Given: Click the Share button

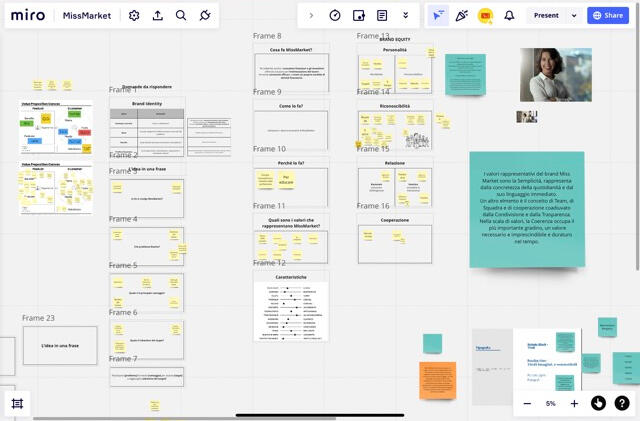Looking at the screenshot, I should click(608, 16).
